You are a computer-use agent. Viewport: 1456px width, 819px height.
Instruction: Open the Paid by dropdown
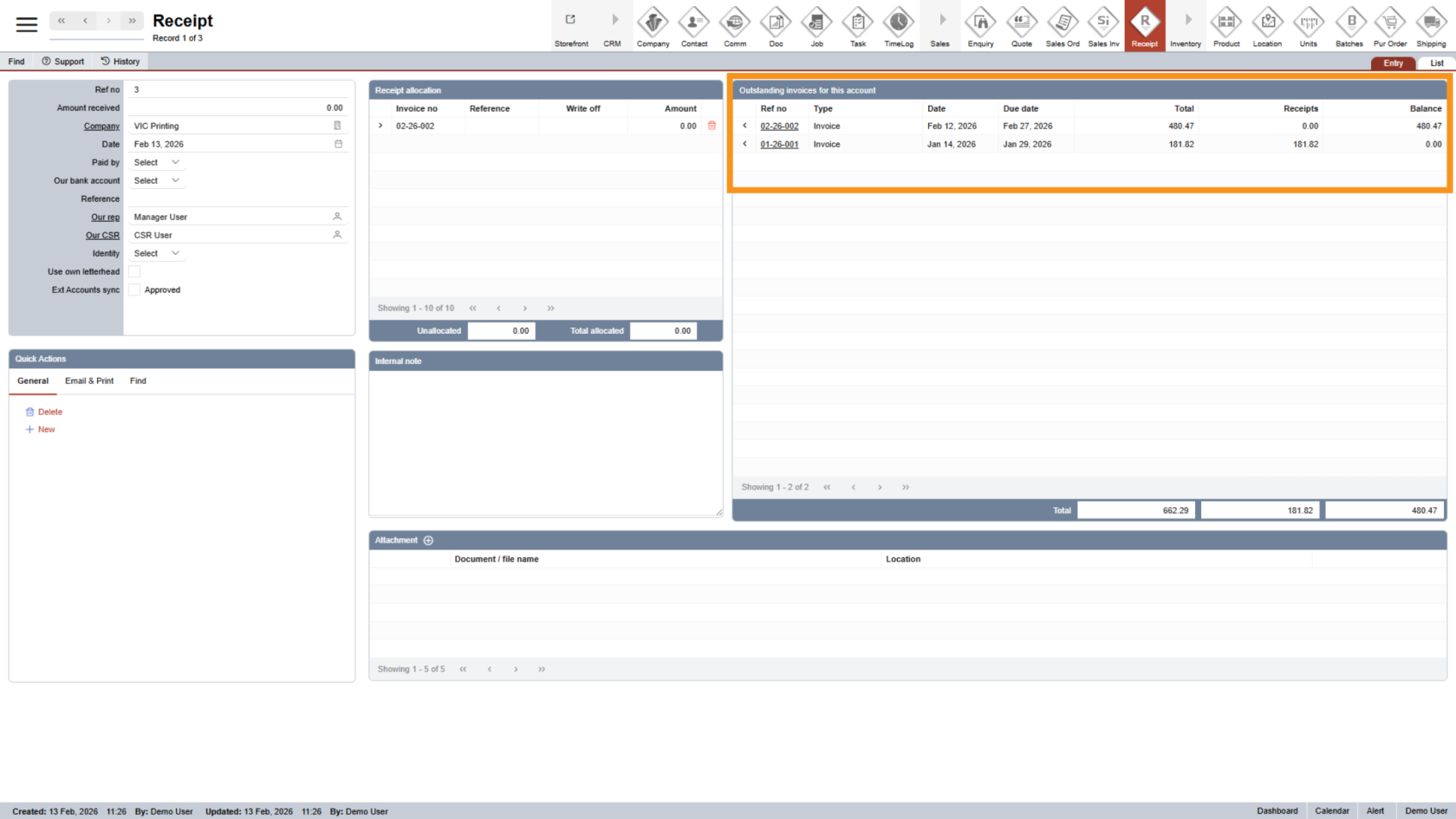[x=157, y=163]
